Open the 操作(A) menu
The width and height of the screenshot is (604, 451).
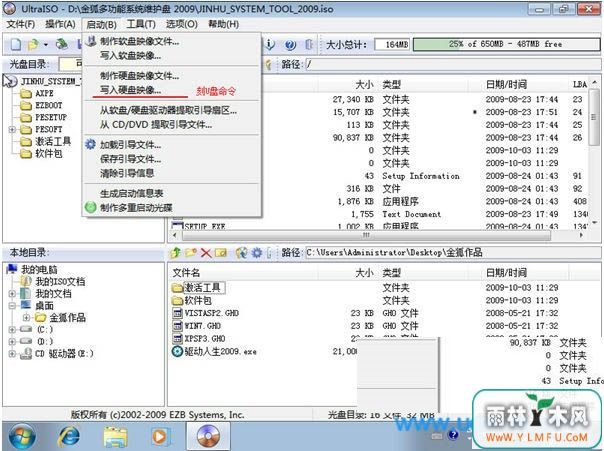tap(60, 24)
